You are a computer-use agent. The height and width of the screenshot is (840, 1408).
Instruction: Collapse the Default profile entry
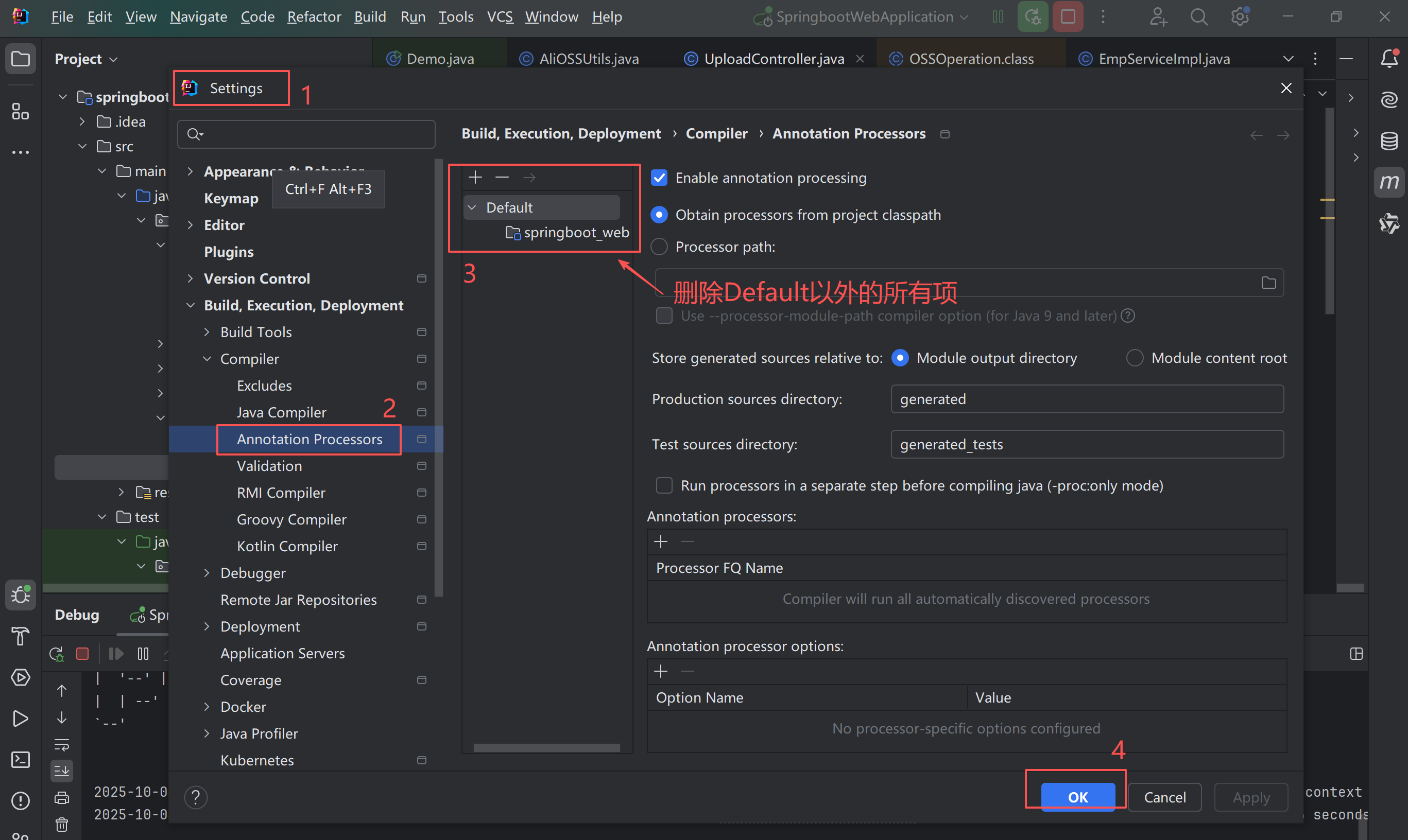tap(472, 207)
